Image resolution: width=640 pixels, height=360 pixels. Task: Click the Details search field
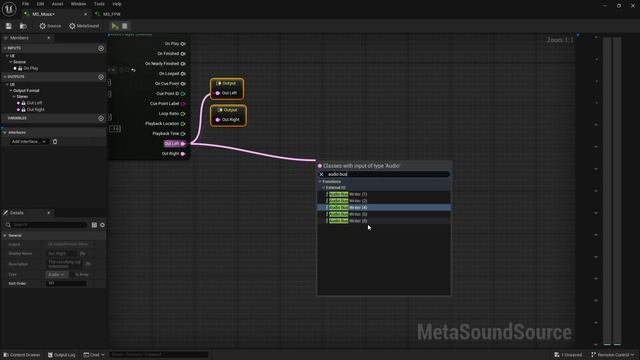[46, 225]
